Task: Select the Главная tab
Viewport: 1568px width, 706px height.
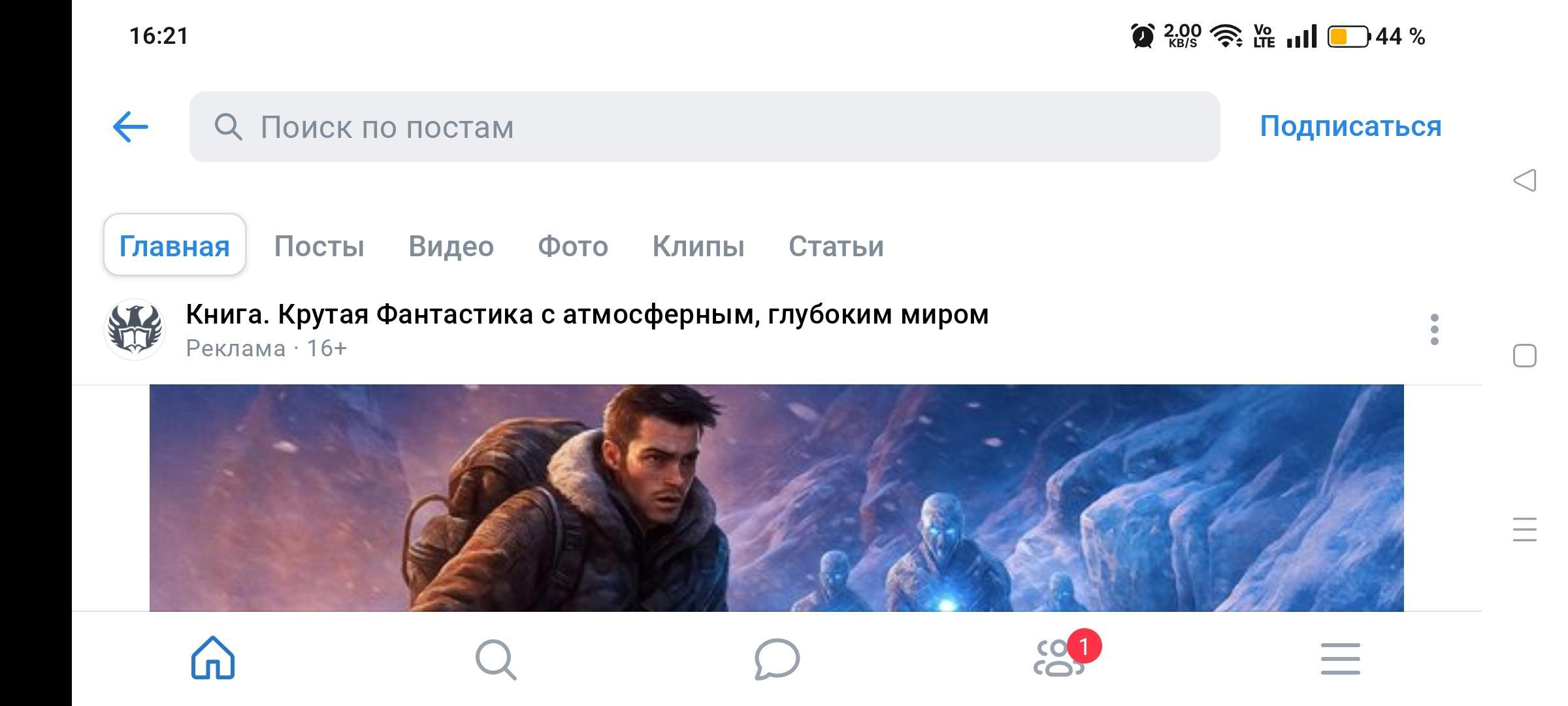Action: coord(174,246)
